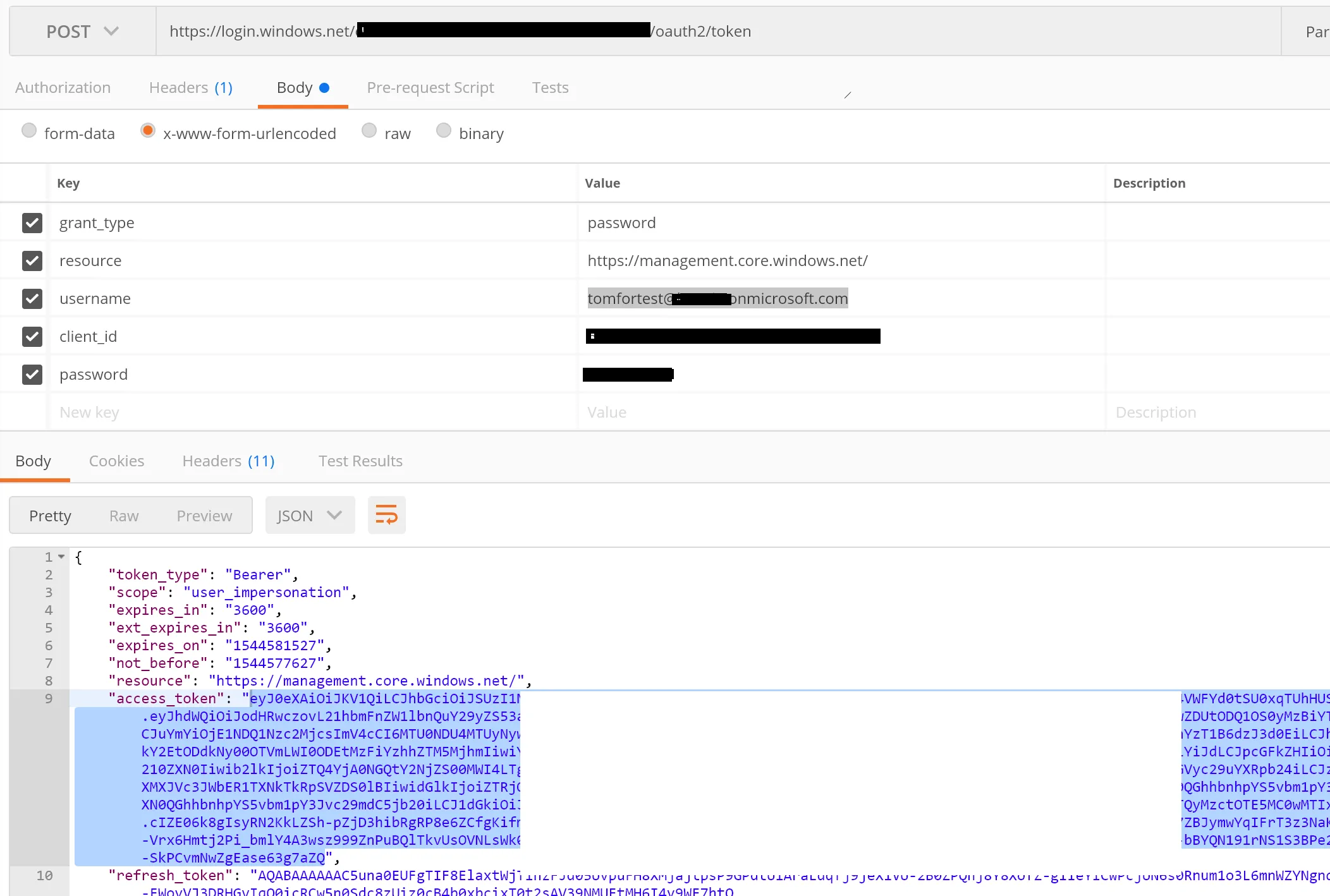This screenshot has height=896, width=1330.
Task: Toggle the client_id row checkbox
Action: tap(32, 336)
